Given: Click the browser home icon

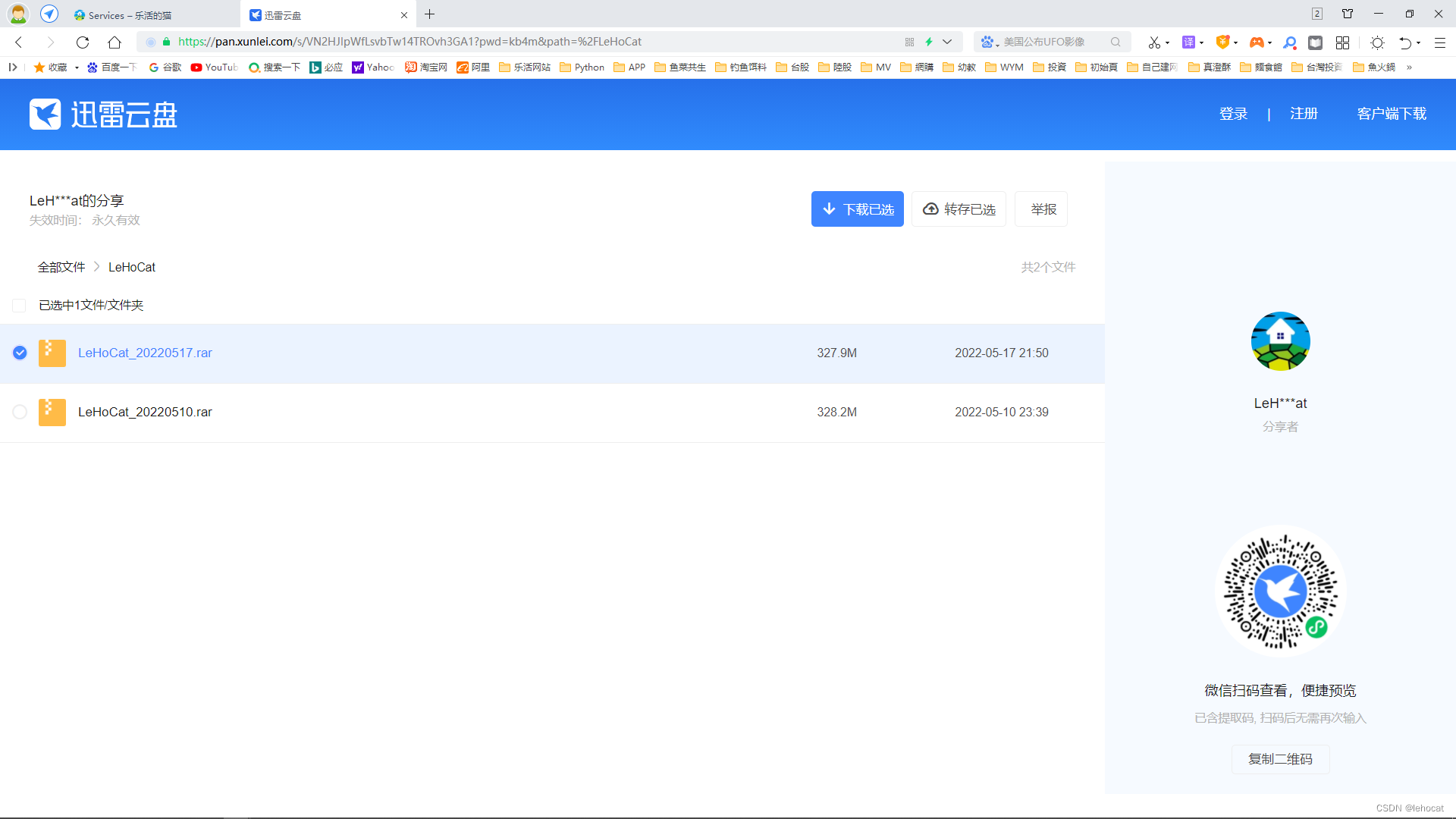Looking at the screenshot, I should pos(115,42).
